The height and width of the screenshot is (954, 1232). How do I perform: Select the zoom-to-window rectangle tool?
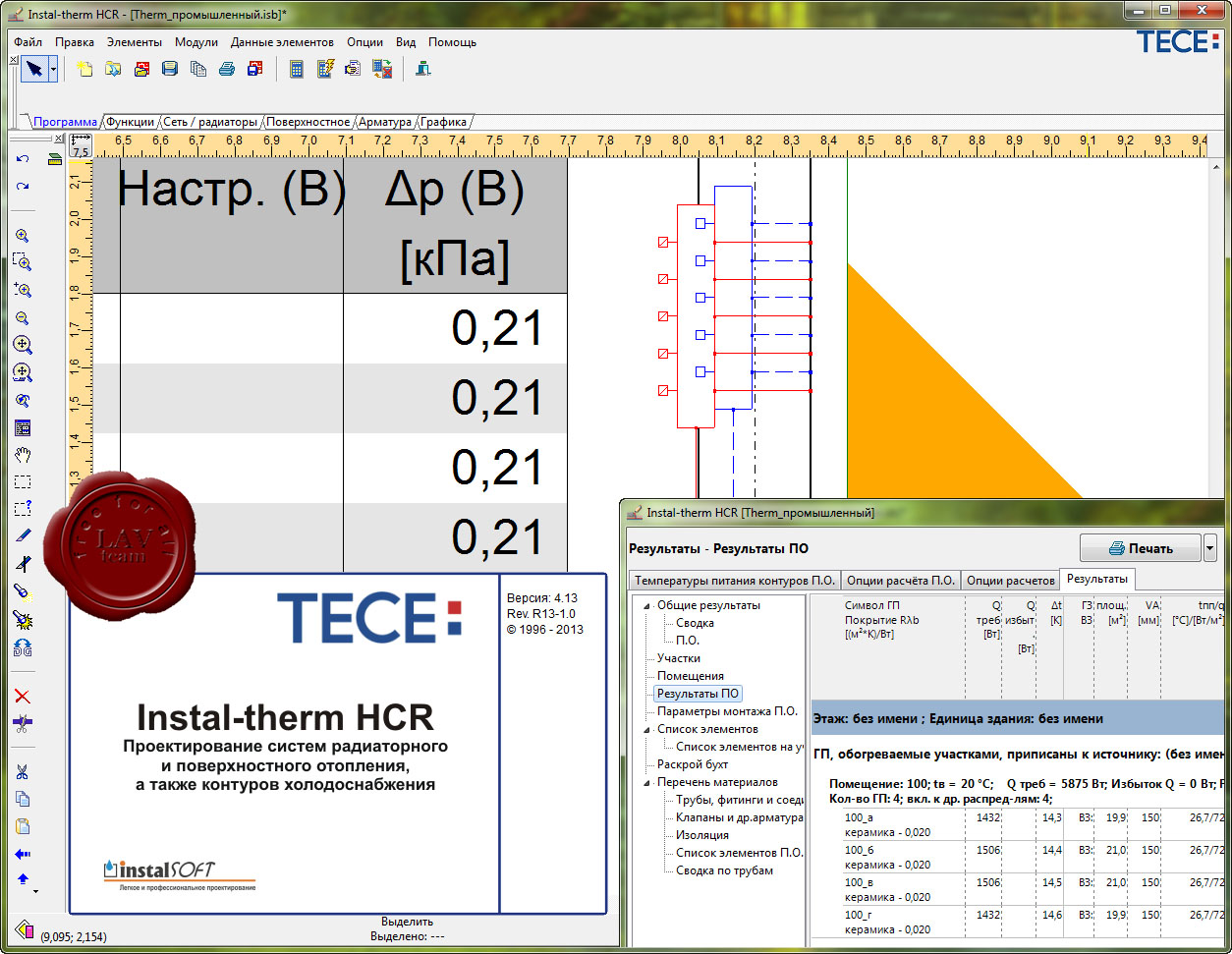[x=23, y=263]
